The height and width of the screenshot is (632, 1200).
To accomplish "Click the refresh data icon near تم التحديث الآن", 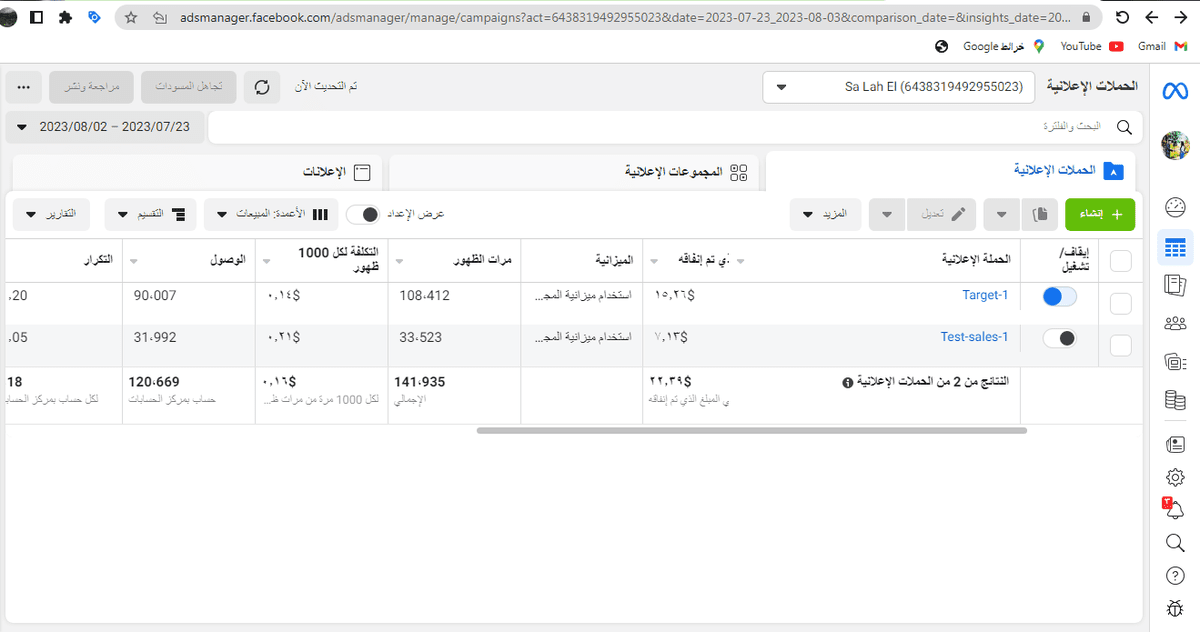I will click(262, 87).
